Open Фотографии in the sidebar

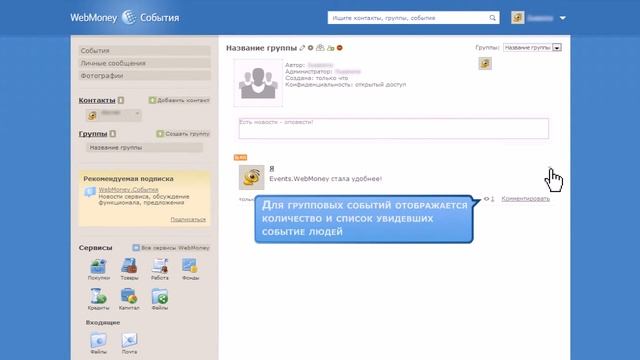144,76
